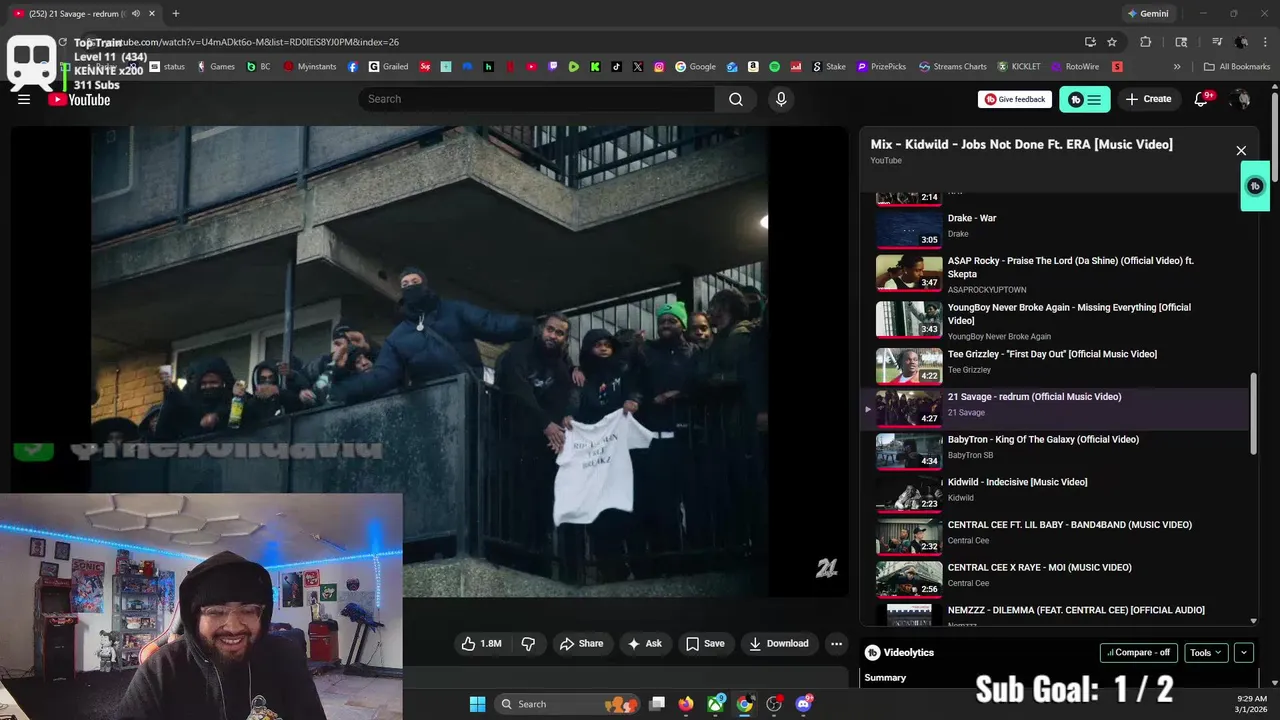Play Central Cee BAND4BAND from playlist
Screen dimensions: 1280x720
coord(1057,536)
